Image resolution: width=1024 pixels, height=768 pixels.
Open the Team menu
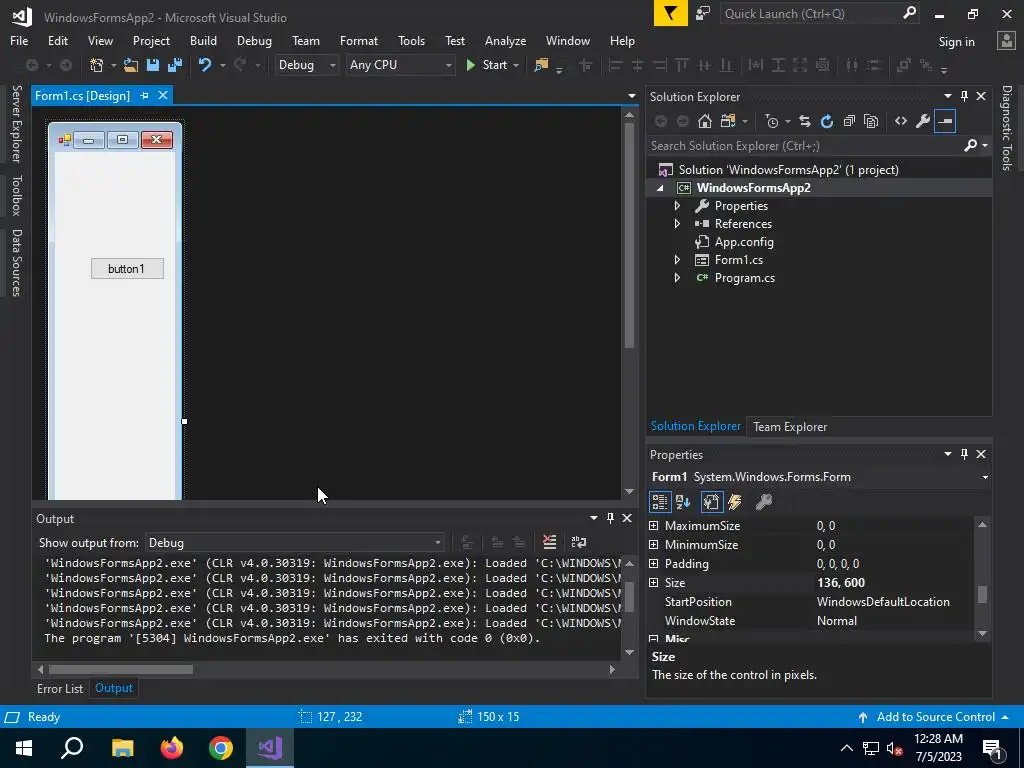pos(306,40)
